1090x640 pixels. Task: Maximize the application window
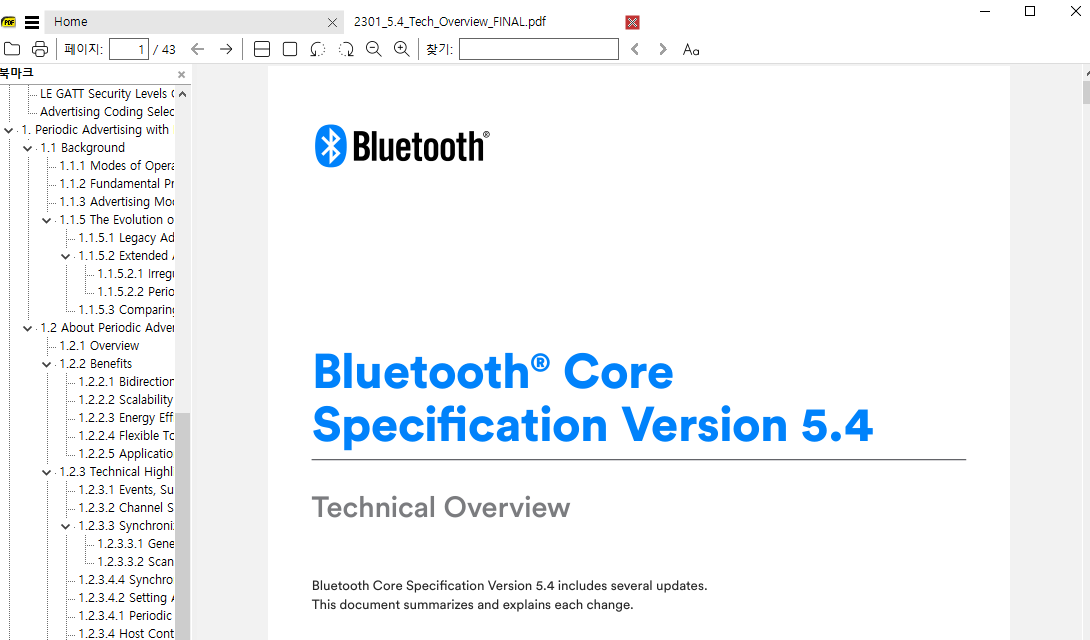tap(1030, 11)
